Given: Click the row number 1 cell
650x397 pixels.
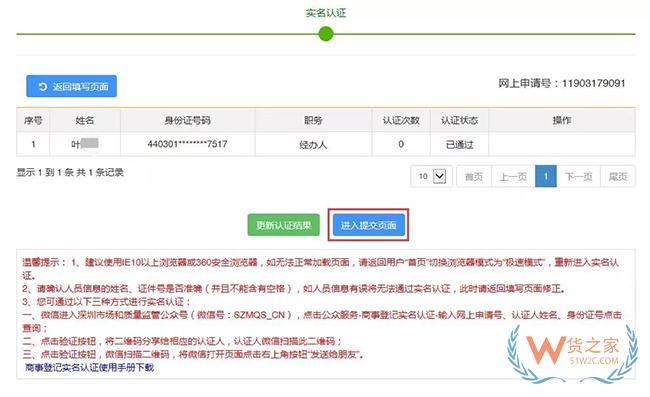Looking at the screenshot, I should click(x=33, y=144).
